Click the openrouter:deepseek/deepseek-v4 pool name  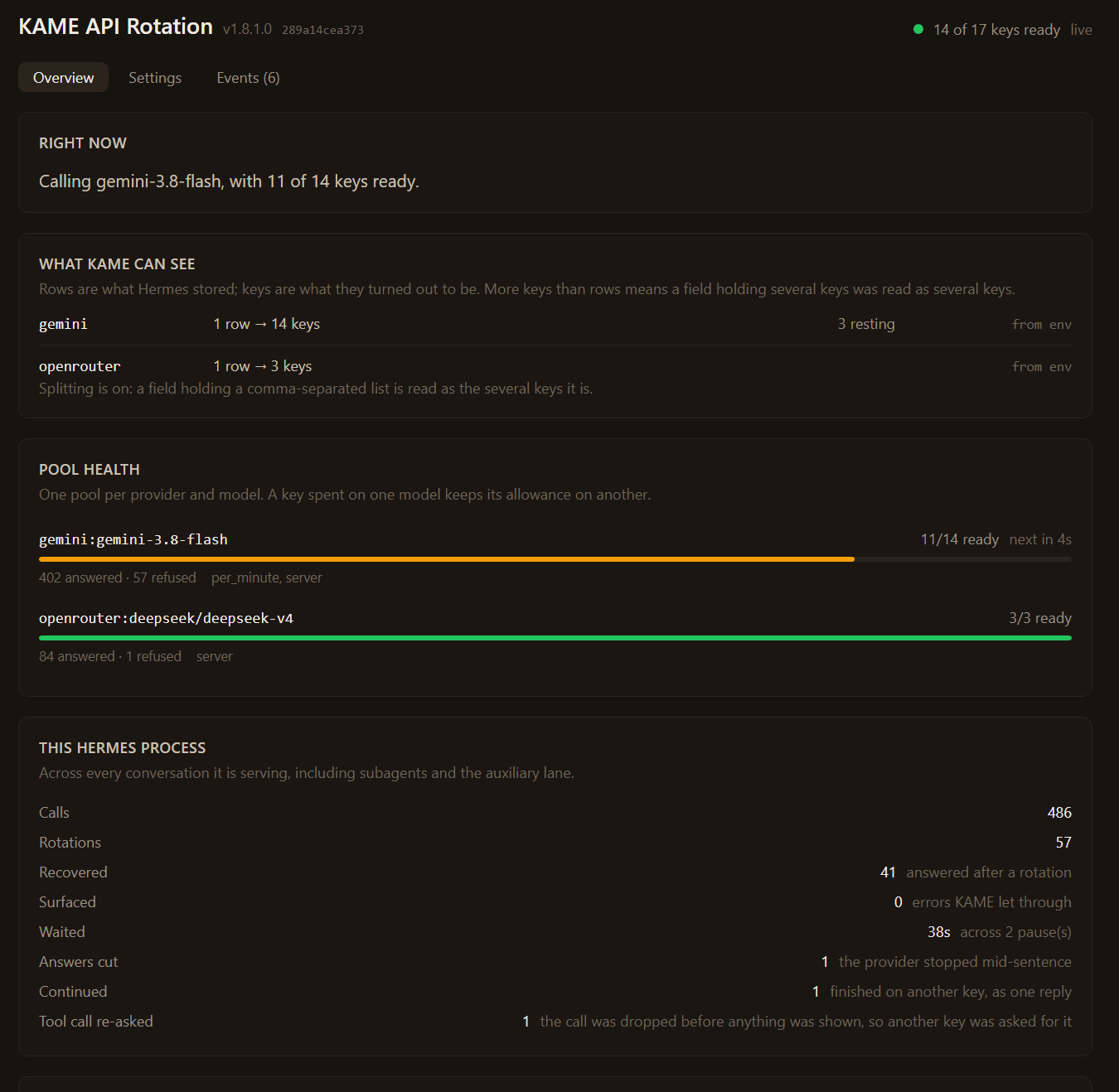tap(166, 618)
